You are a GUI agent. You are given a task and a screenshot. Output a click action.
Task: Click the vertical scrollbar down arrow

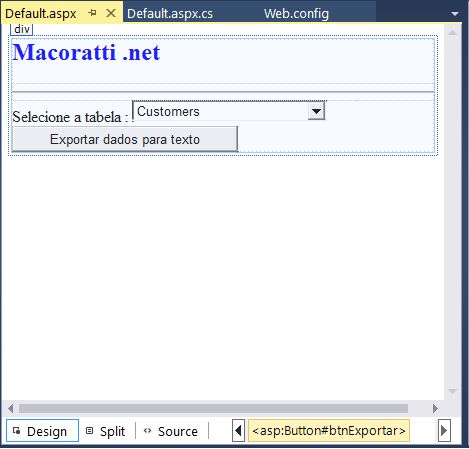452,391
